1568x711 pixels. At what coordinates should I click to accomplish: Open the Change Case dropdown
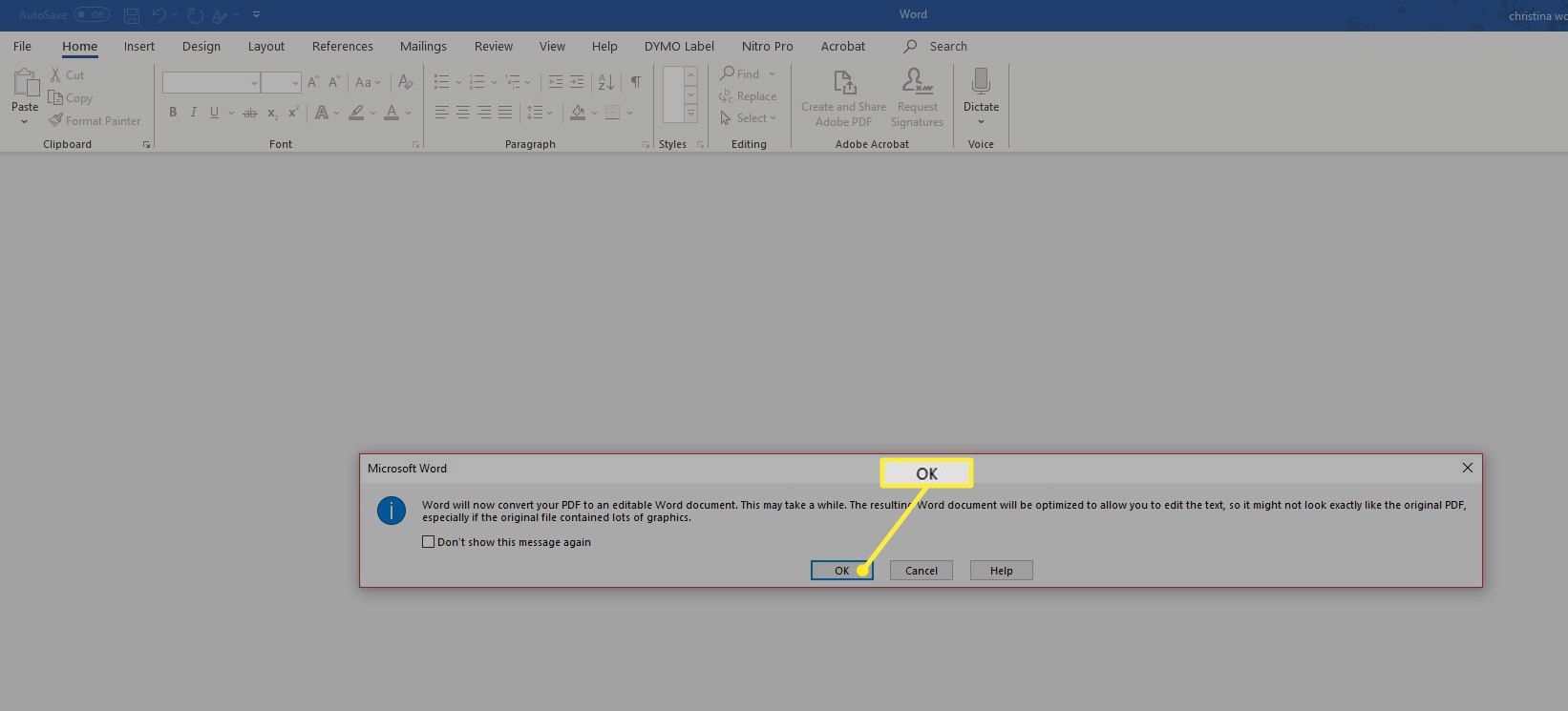pyautogui.click(x=368, y=83)
